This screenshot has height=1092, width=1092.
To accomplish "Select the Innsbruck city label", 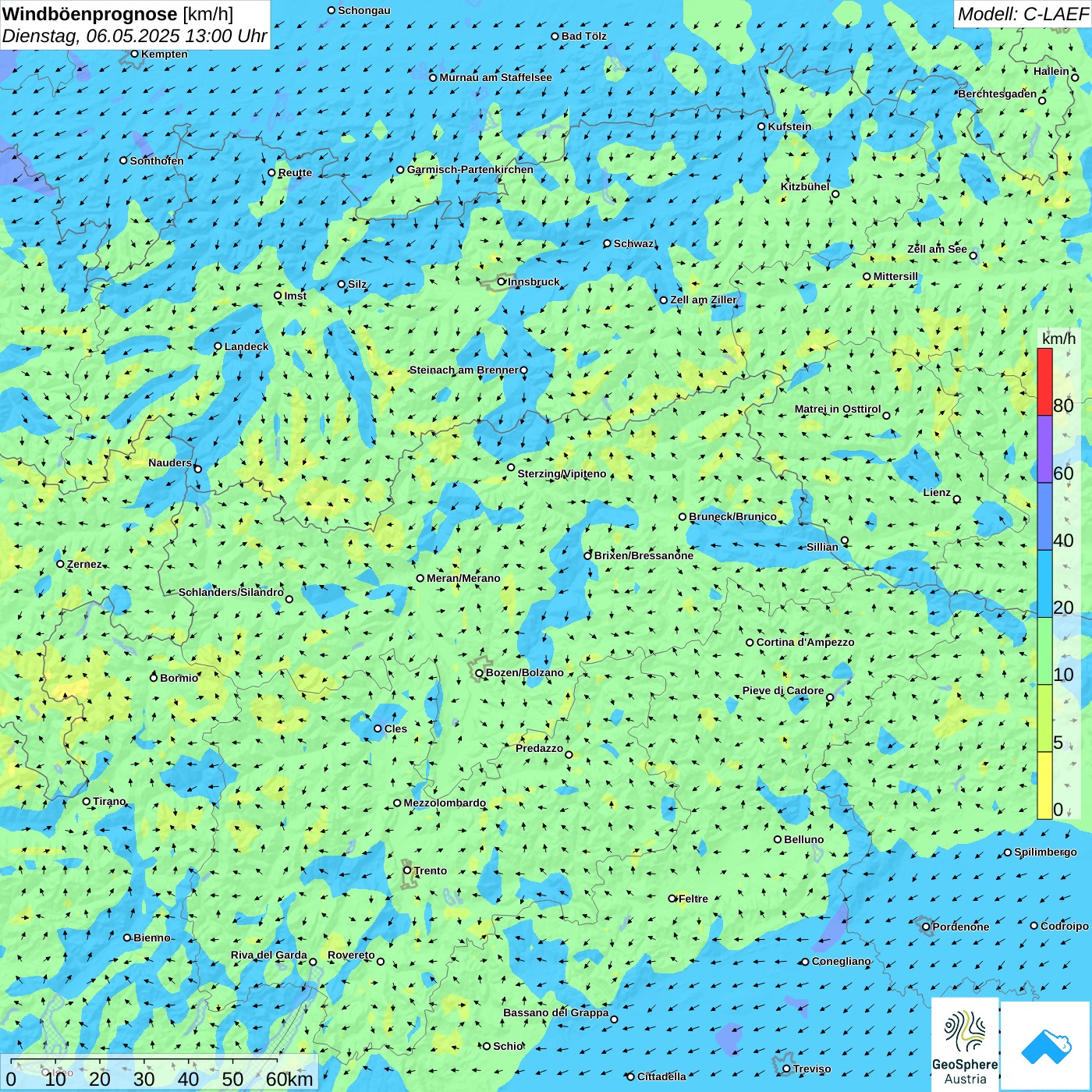I will (534, 282).
